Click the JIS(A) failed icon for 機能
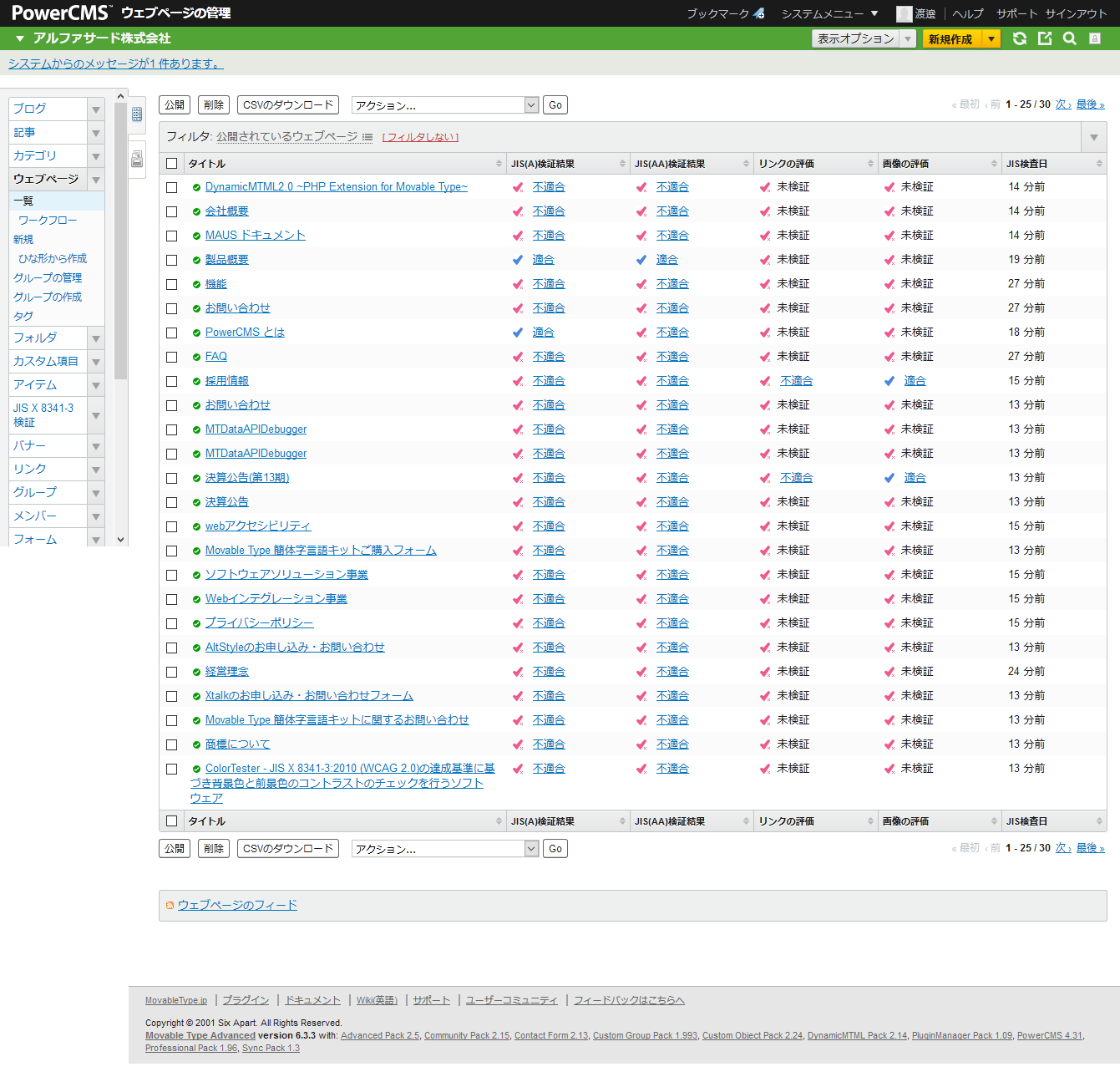Viewport: 1120px width, 1077px height. (518, 284)
